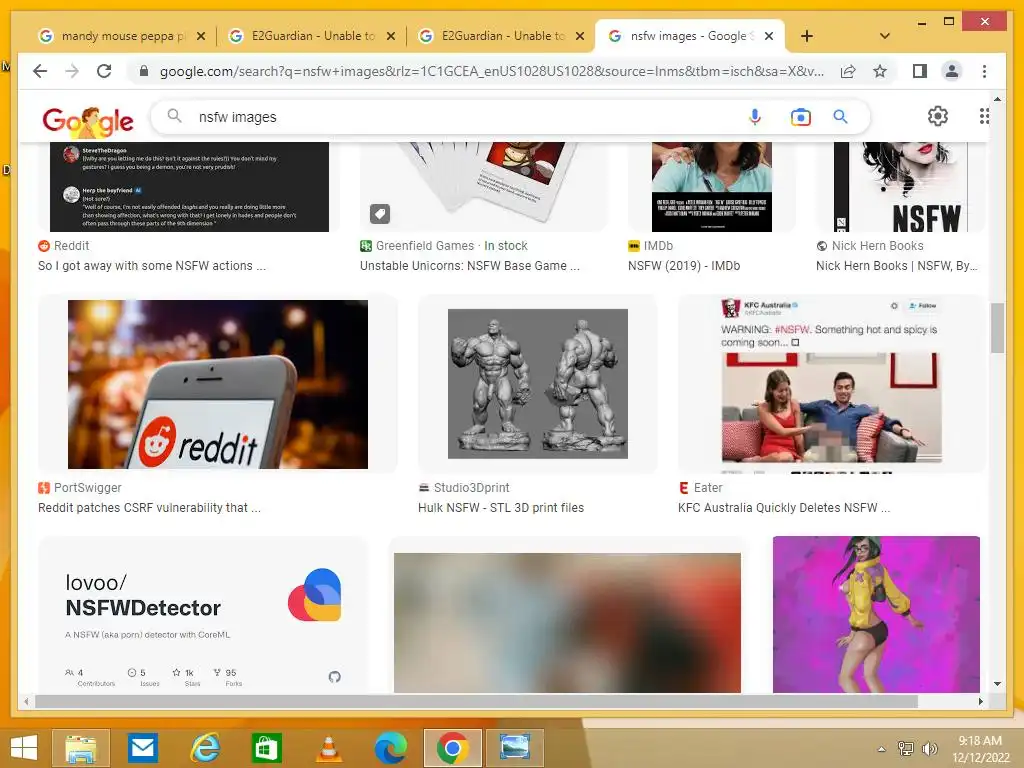The image size is (1024, 768).
Task: Close the nsfw images tab
Action: [769, 36]
